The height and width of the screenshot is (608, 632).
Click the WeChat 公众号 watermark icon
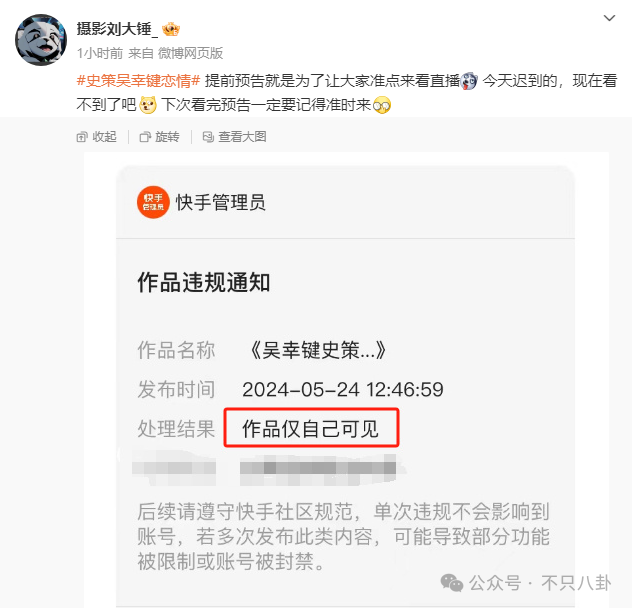pyautogui.click(x=451, y=583)
